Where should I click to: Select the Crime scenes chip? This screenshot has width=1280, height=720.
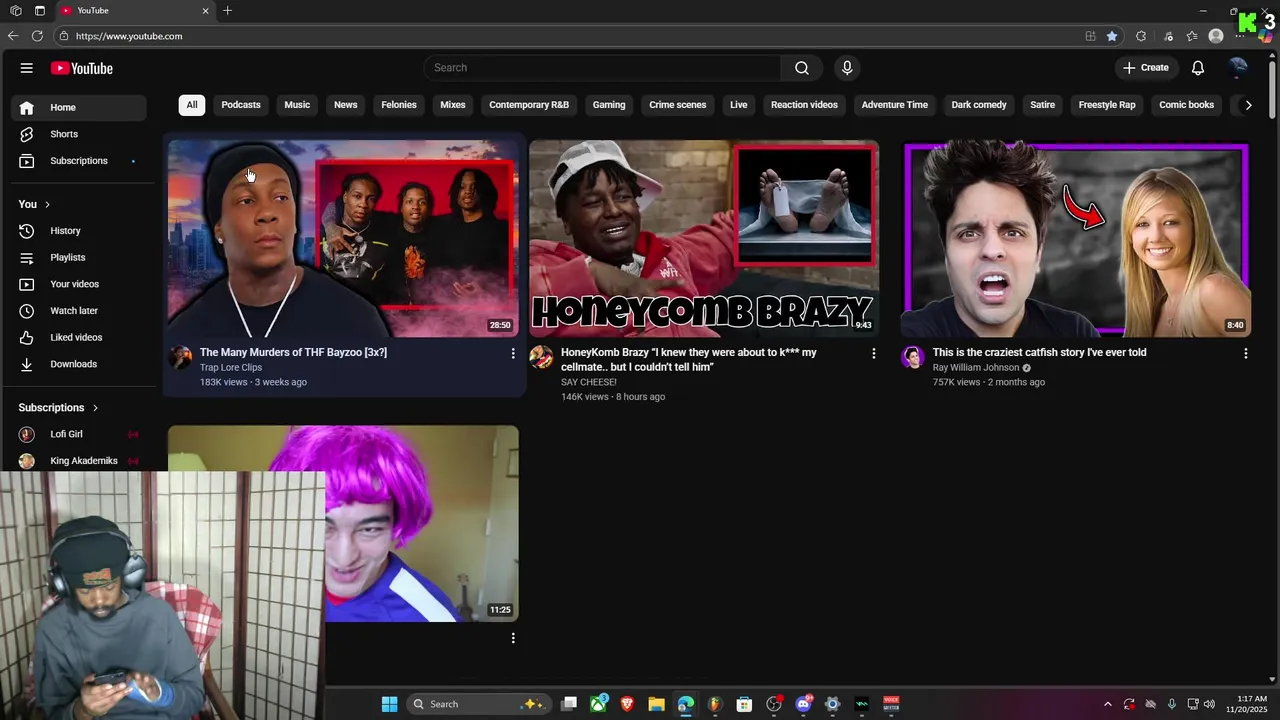678,105
